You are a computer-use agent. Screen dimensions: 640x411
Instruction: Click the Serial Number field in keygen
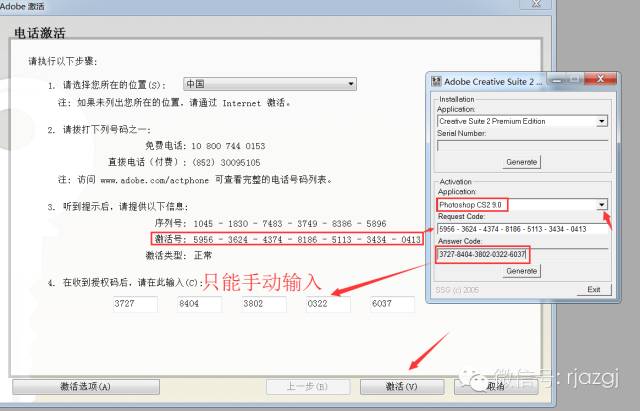point(522,146)
